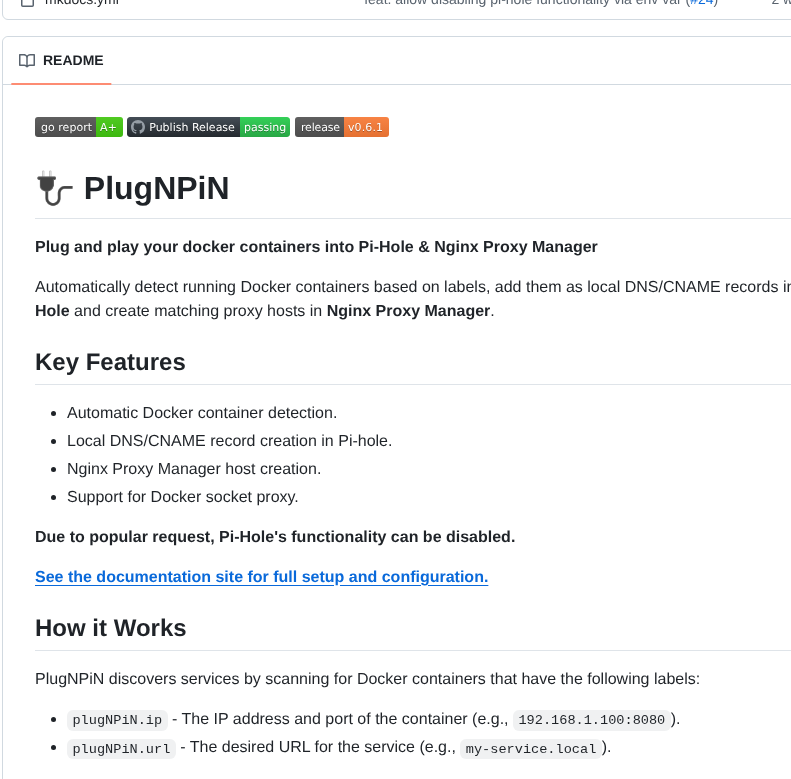Click the Nginx Proxy Manager host creation bullet

click(x=194, y=468)
